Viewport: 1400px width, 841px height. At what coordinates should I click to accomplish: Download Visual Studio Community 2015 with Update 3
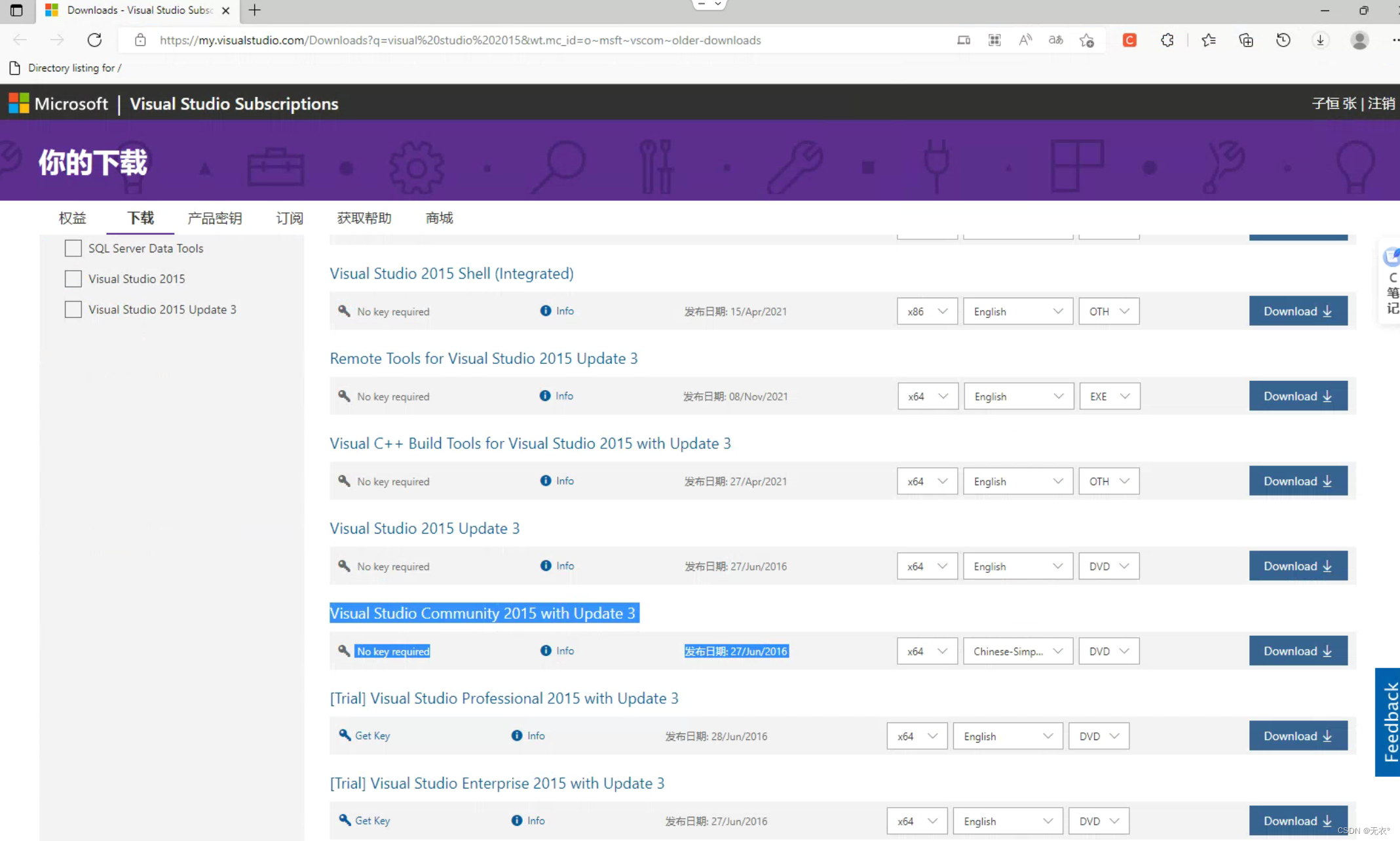[x=1298, y=651]
